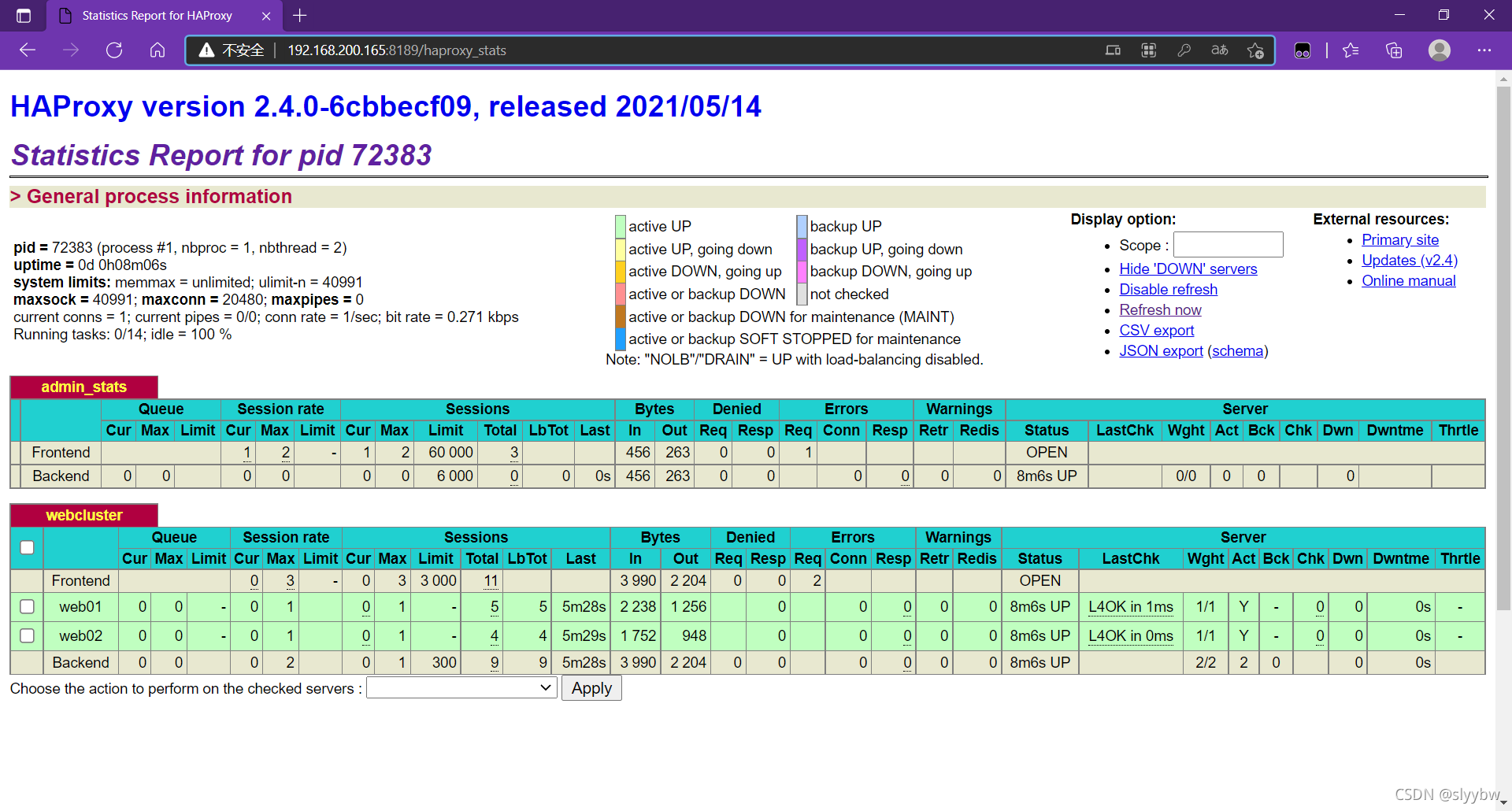
Task: Go forward with the forward arrow
Action: [71, 50]
